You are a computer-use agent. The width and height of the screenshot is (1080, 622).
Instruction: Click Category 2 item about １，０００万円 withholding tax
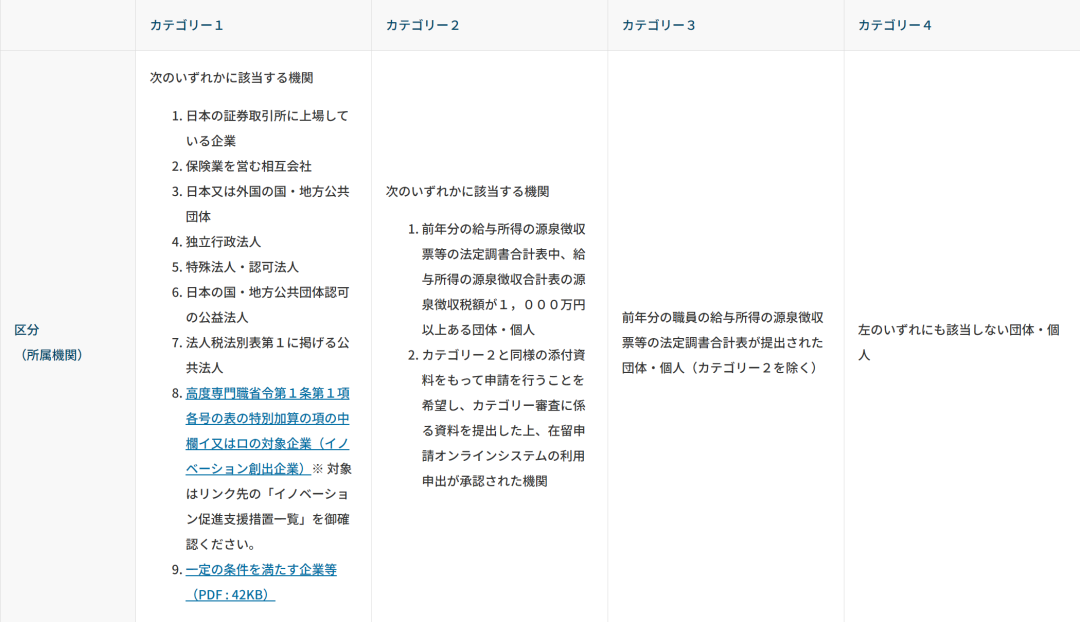tap(503, 279)
